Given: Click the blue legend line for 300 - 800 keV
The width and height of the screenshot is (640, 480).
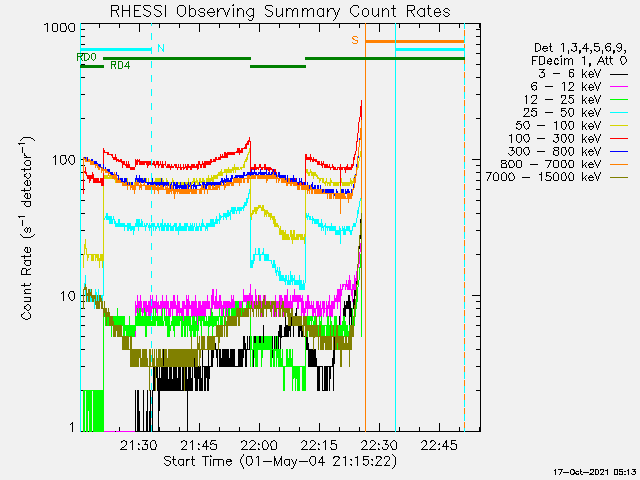Looking at the screenshot, I should pos(619,151).
